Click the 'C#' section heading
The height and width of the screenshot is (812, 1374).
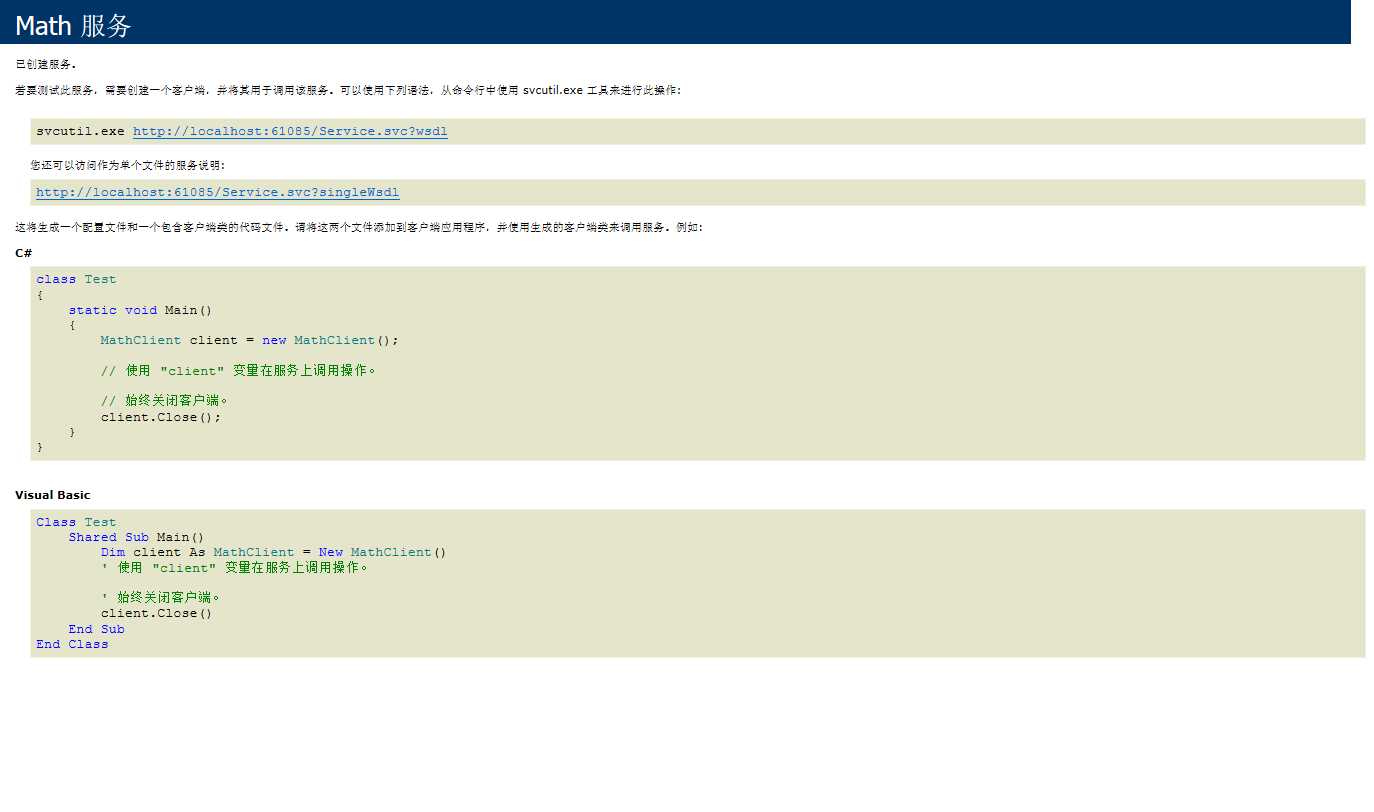tap(23, 253)
